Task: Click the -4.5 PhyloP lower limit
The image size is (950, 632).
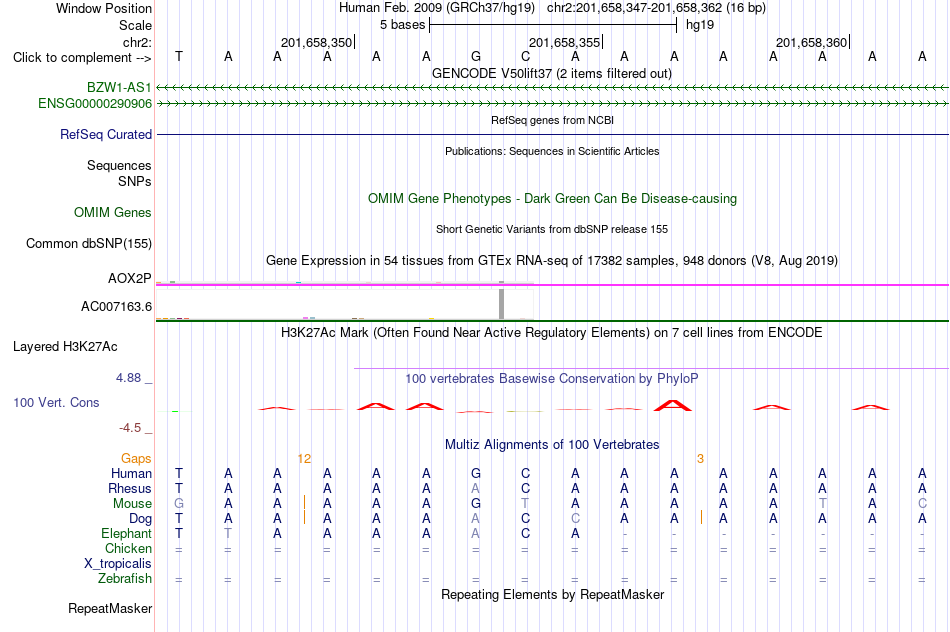Action: [x=130, y=428]
